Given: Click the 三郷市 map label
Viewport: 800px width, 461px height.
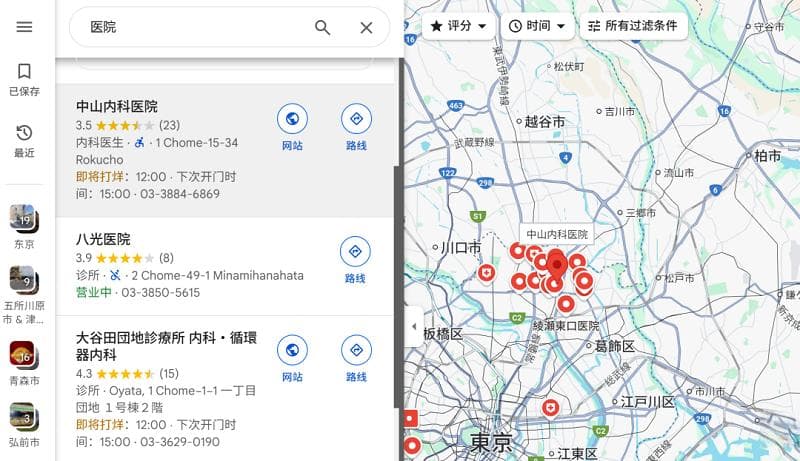Looking at the screenshot, I should 640,213.
